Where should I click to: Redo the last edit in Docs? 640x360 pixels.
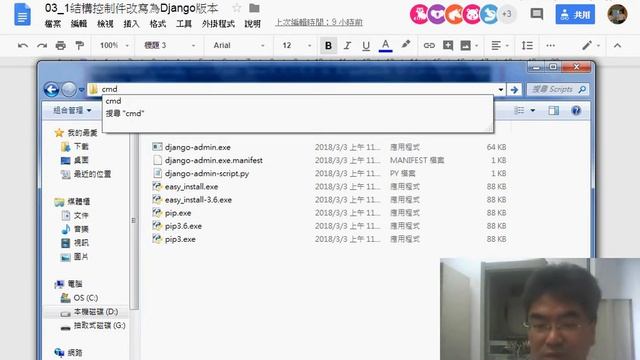42,45
